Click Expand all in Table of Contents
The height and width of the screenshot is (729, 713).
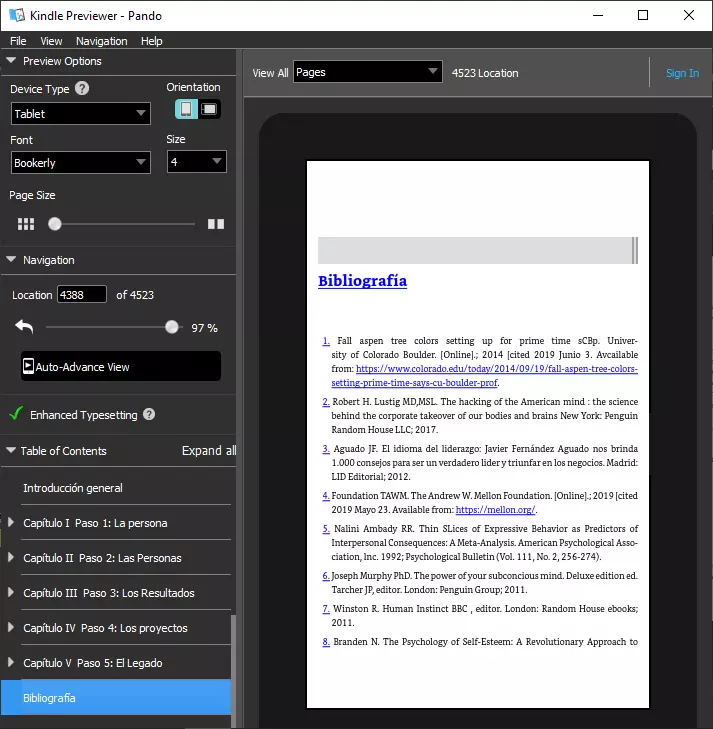(x=209, y=451)
